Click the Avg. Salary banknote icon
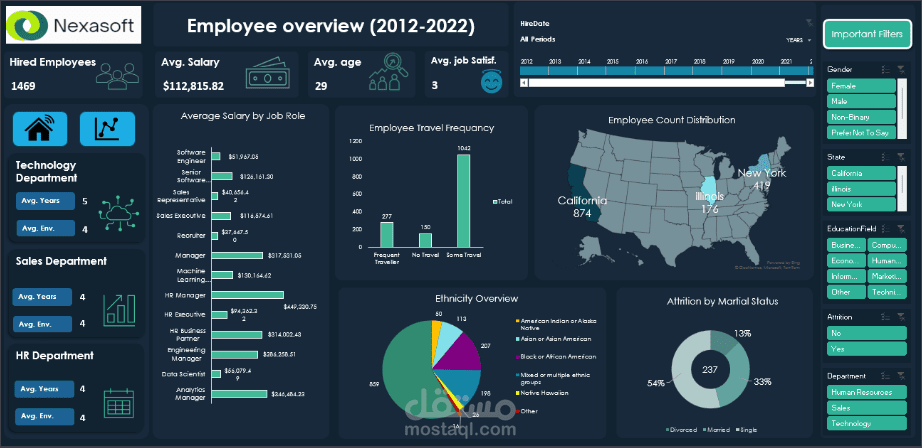 269,73
